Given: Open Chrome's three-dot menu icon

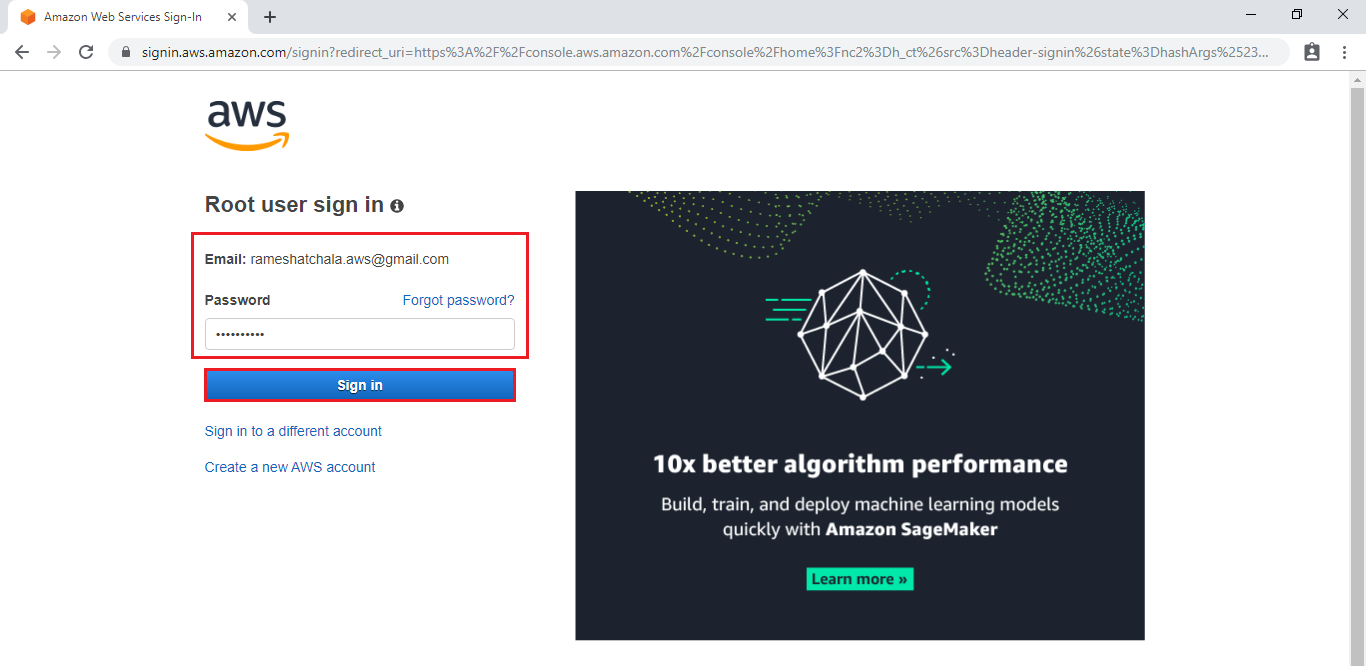Looking at the screenshot, I should point(1344,51).
